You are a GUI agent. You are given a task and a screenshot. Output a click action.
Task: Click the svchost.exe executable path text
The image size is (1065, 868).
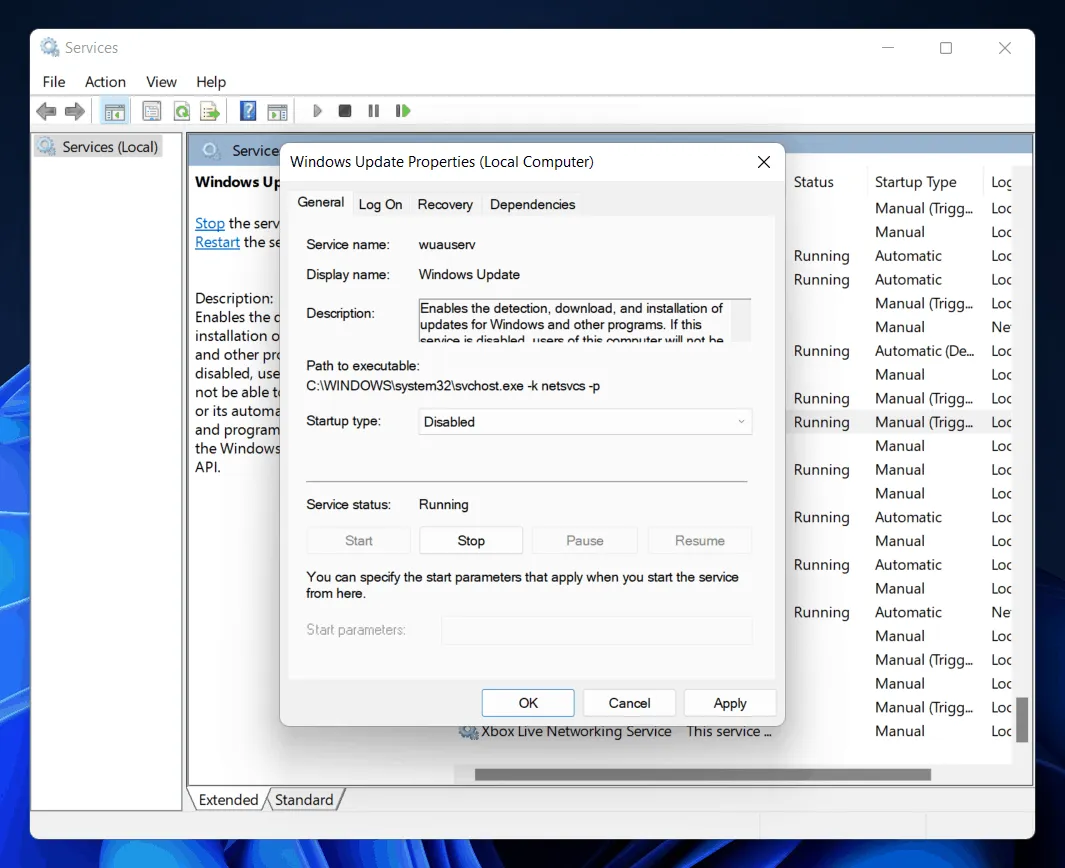point(453,386)
